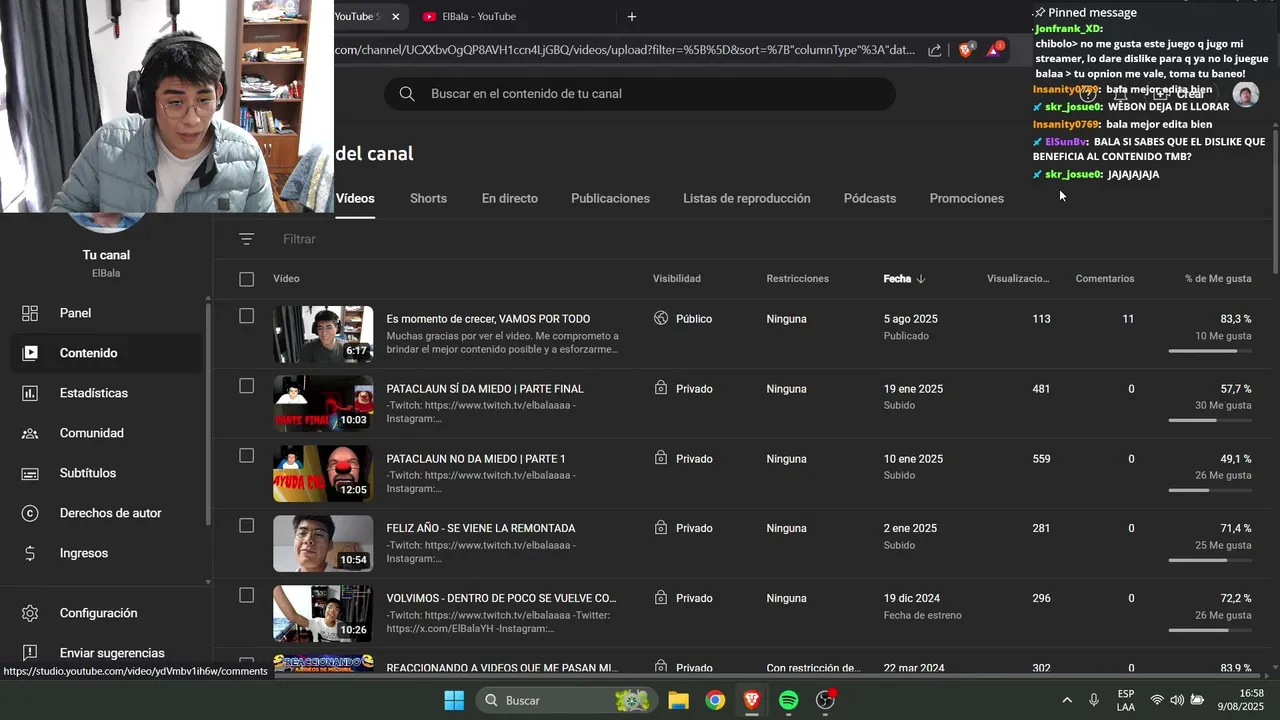Click the filter lines icon
This screenshot has height=720, width=1280.
coord(247,239)
